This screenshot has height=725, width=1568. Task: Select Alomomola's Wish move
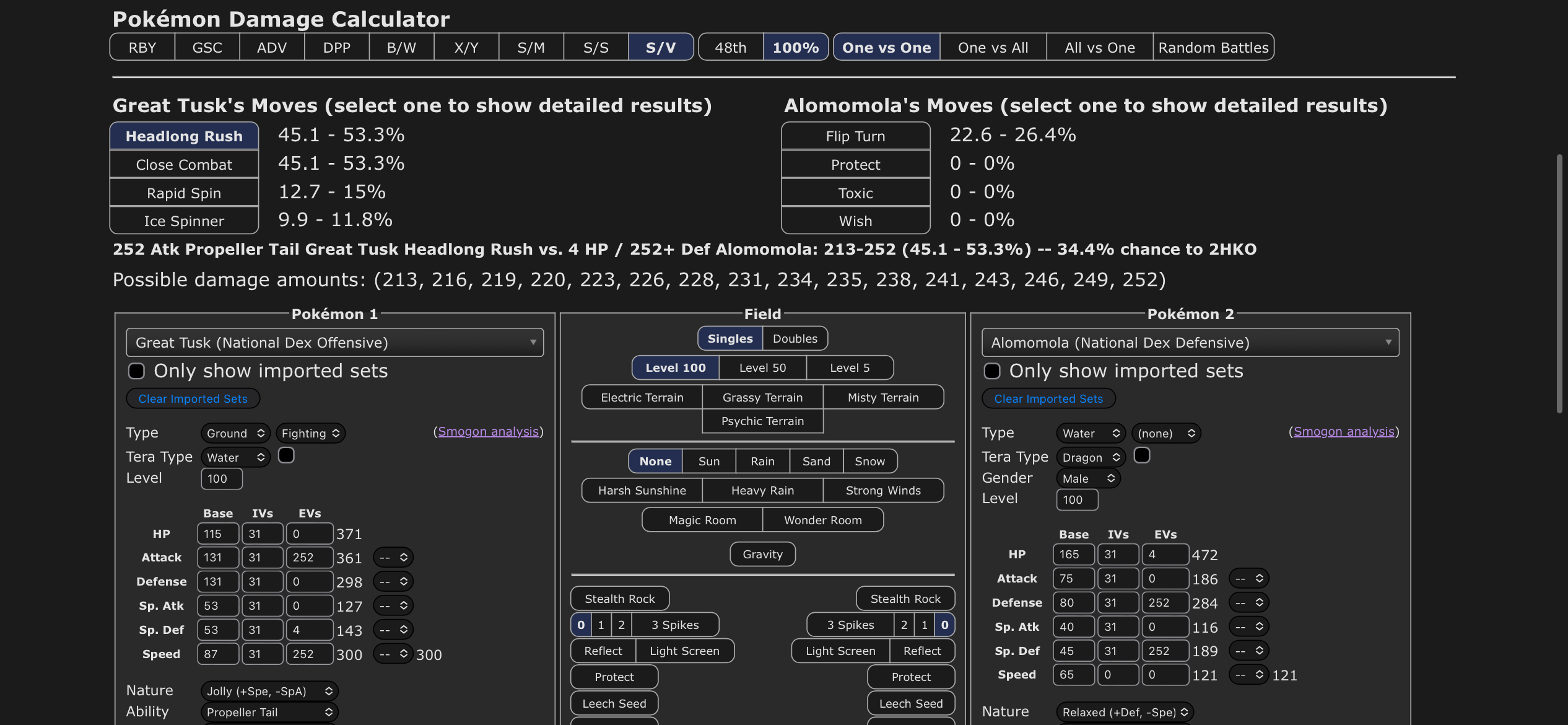(855, 221)
